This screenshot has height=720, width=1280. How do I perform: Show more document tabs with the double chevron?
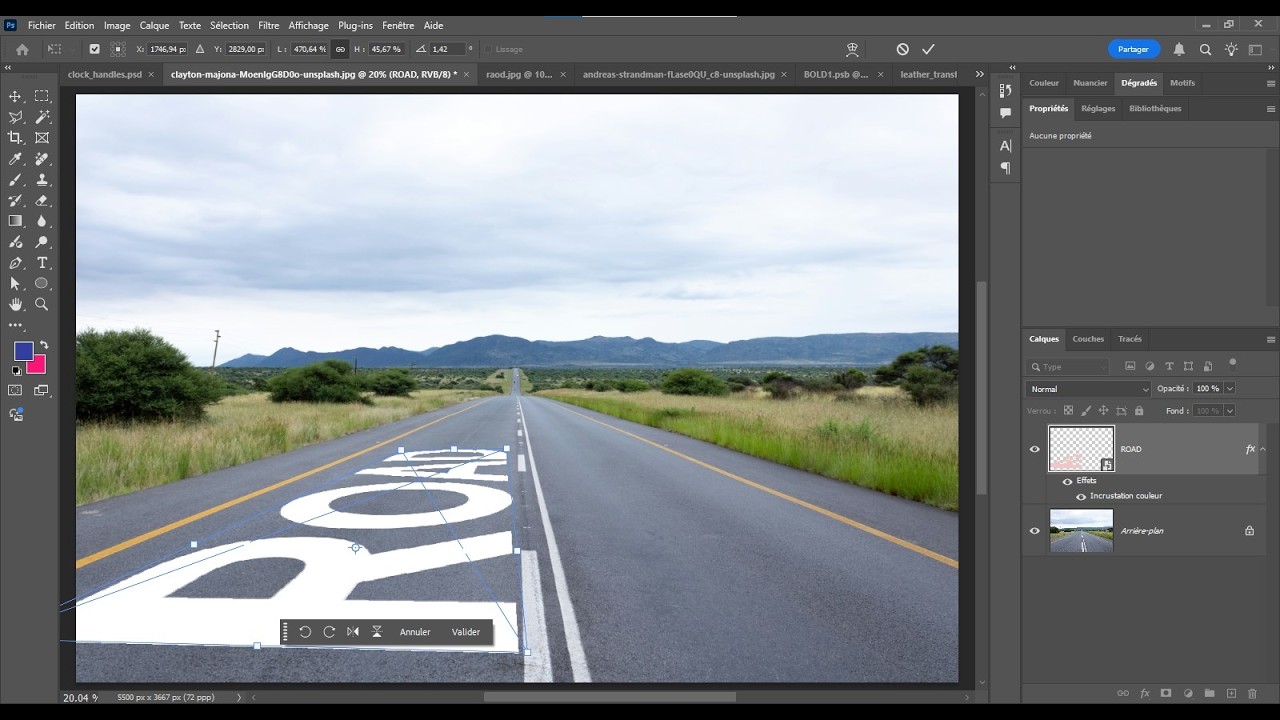tap(979, 74)
